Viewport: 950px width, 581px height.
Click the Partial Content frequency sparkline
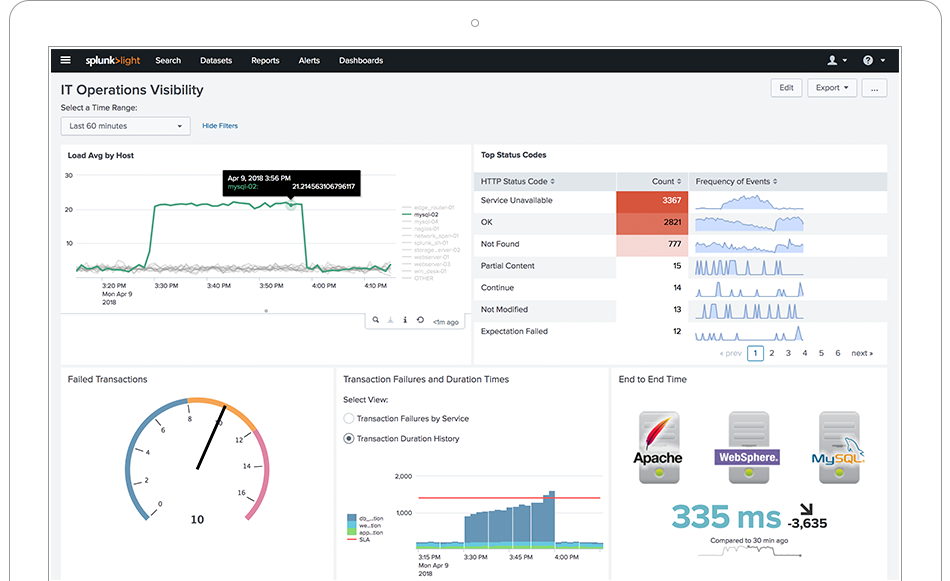(749, 267)
